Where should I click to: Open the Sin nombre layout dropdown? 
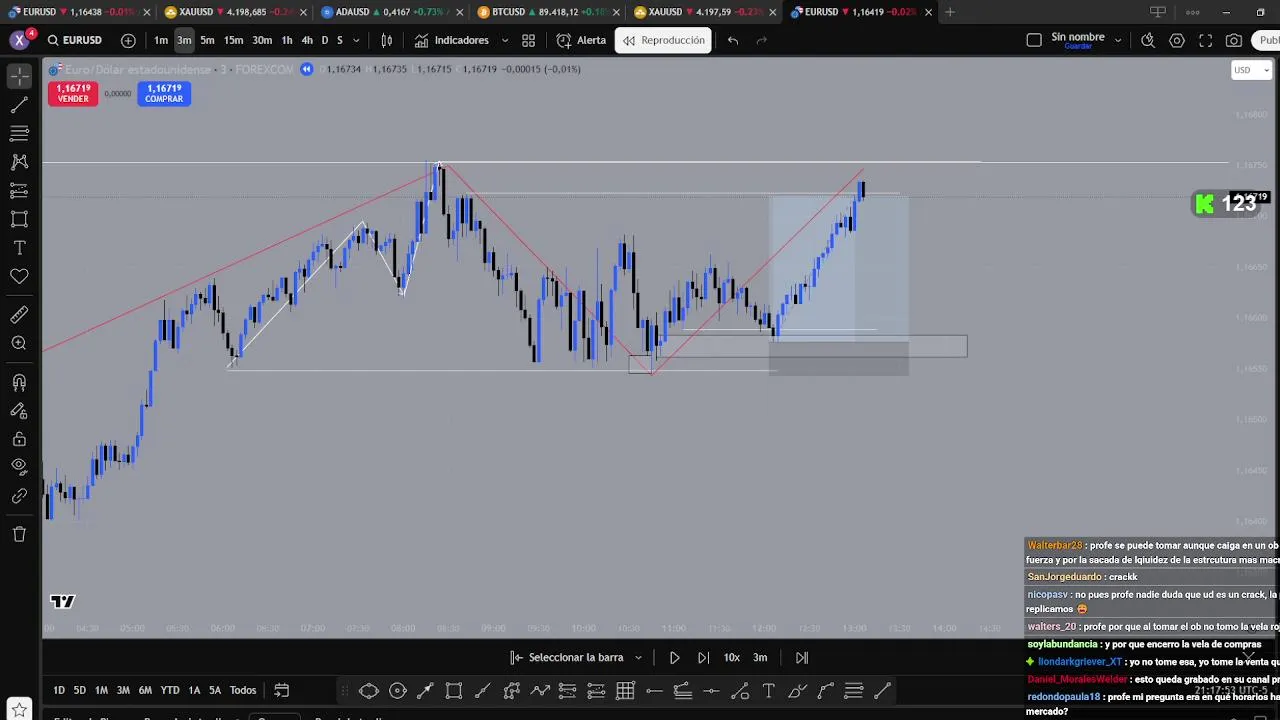(x=1118, y=40)
